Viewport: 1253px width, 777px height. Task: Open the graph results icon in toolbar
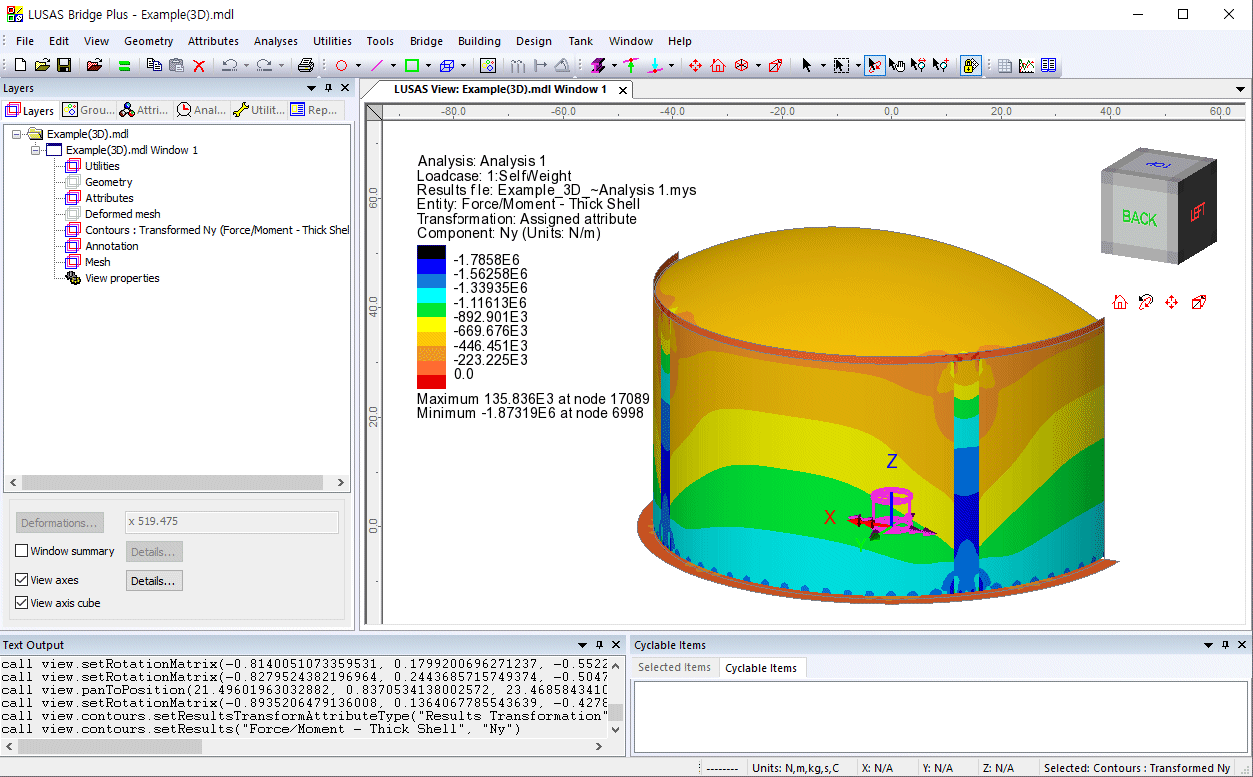pyautogui.click(x=1027, y=66)
